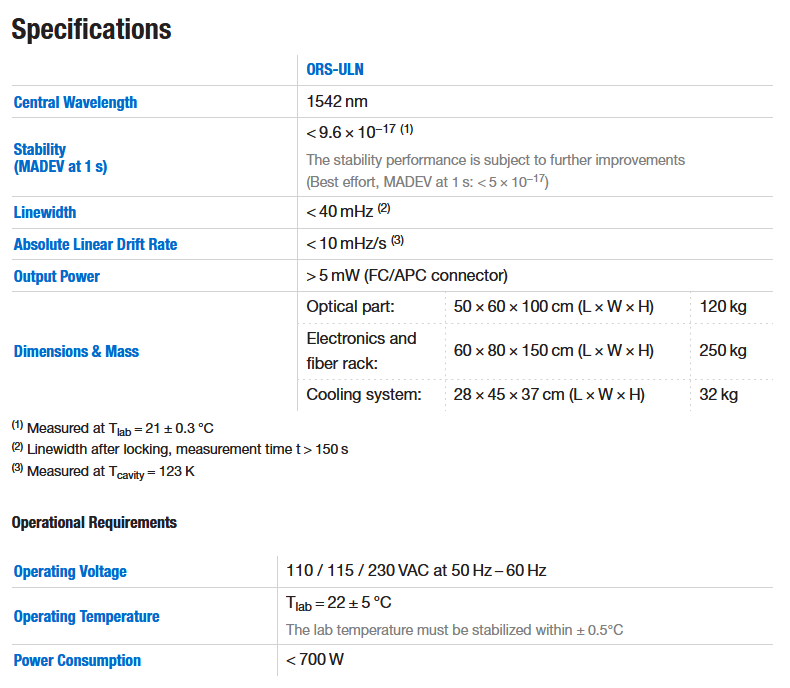Click the < 40 mHz linewidth value
Viewport: 790px width, 688px height.
point(339,212)
